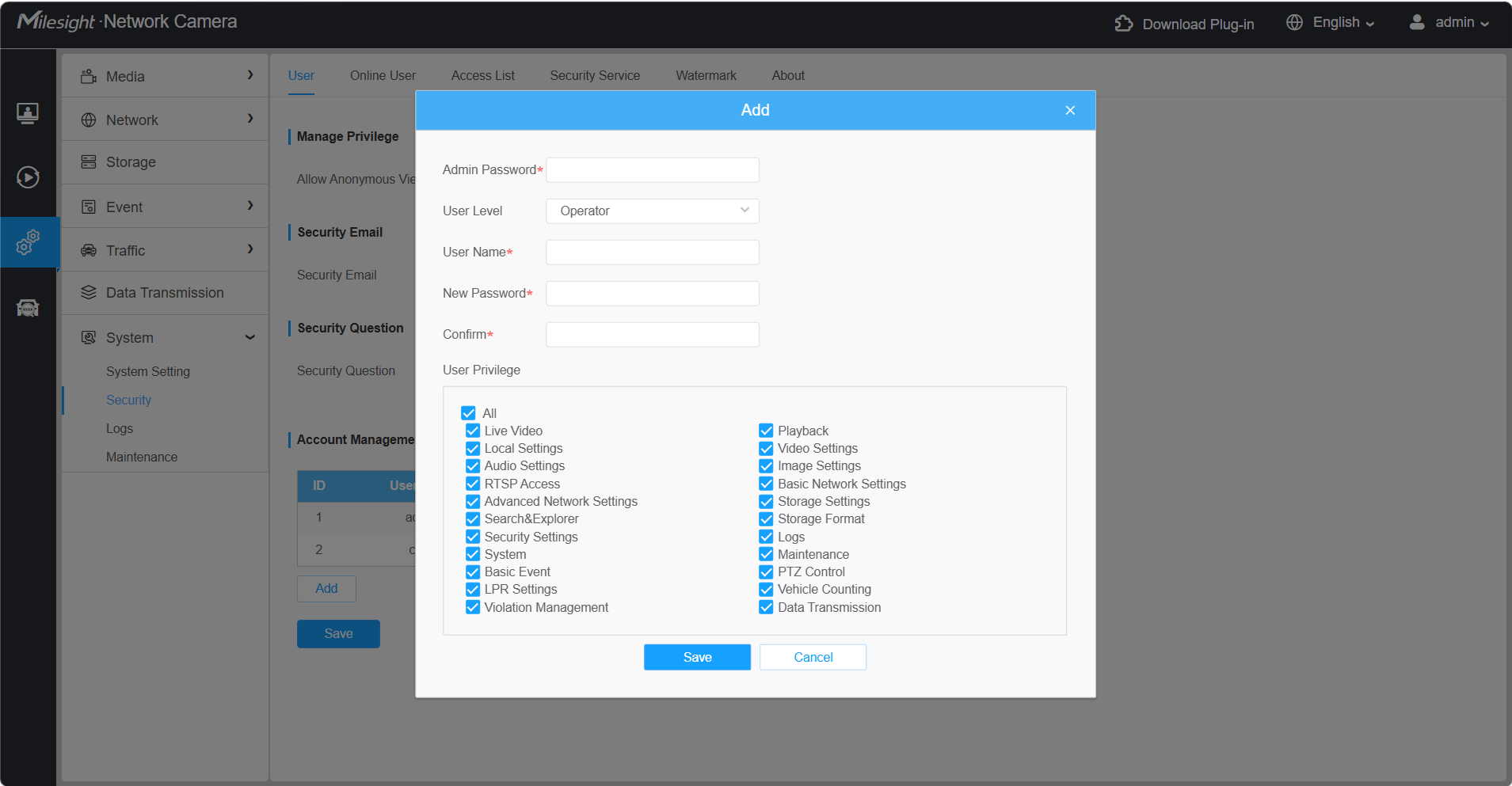
Task: Expand the Media menu chevron
Action: (x=250, y=74)
